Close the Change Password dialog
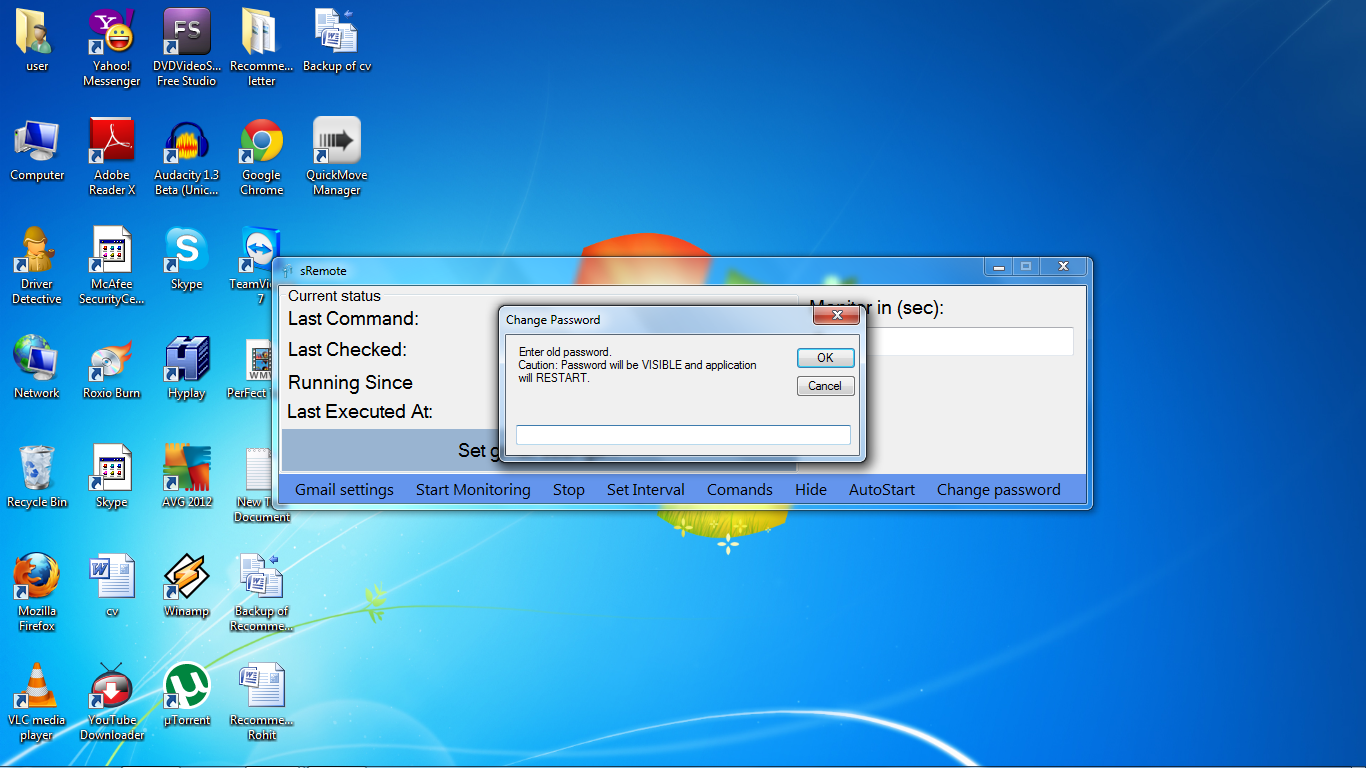This screenshot has height=768, width=1366. pyautogui.click(x=836, y=317)
